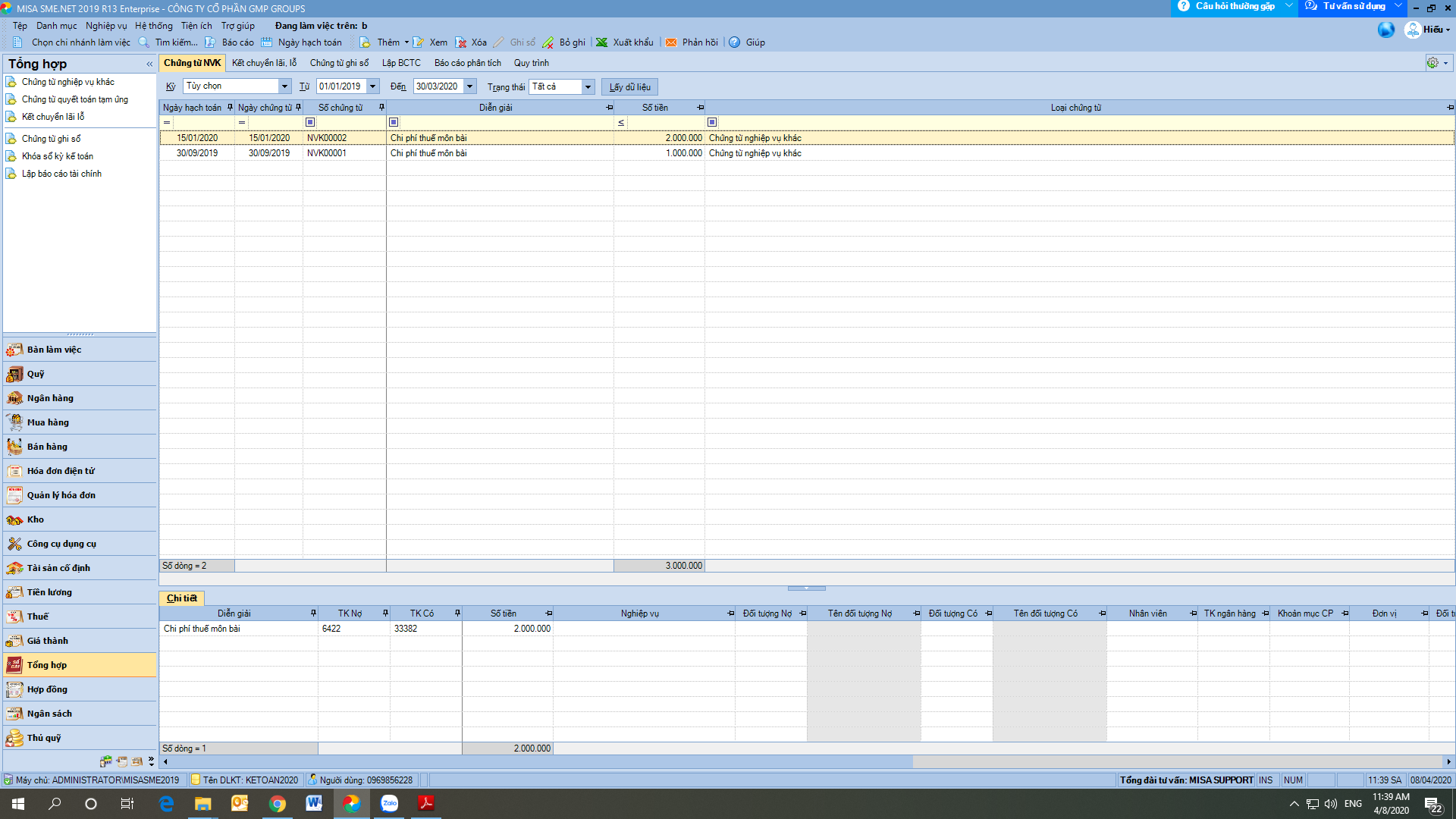The width and height of the screenshot is (1456, 819).
Task: Toggle pin on Ngày hạch toán column
Action: [230, 108]
